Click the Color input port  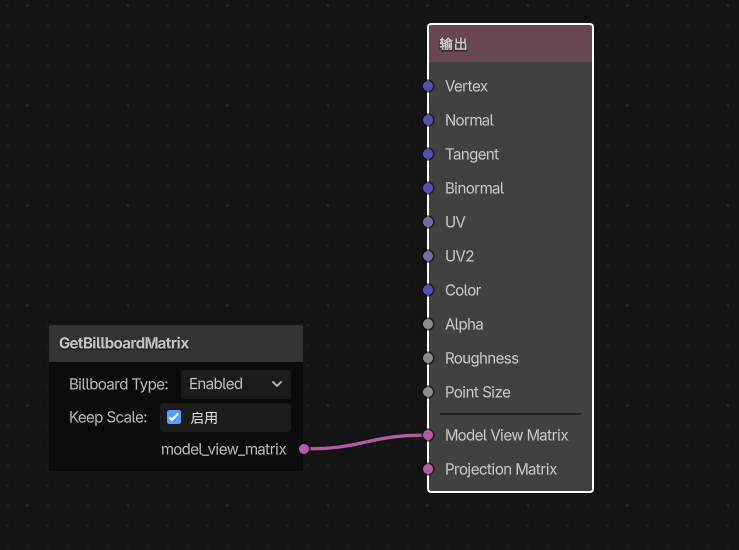[x=428, y=290]
